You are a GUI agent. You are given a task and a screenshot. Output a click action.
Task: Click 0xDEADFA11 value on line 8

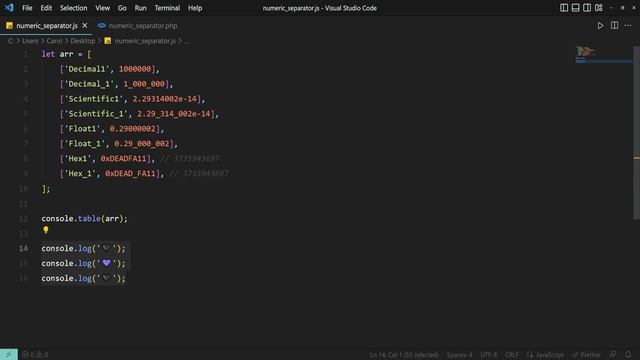click(x=123, y=159)
